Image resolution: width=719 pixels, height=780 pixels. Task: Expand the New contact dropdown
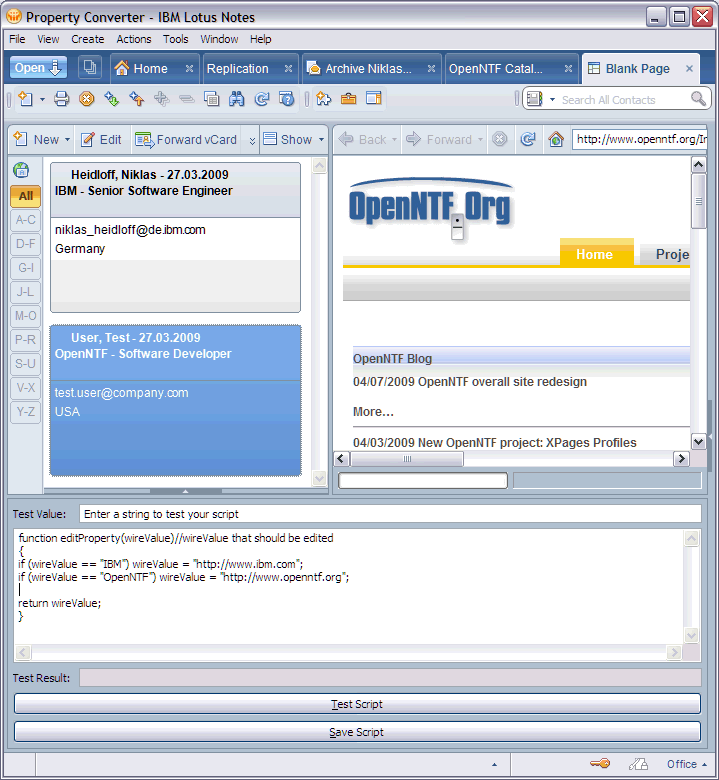(x=67, y=140)
